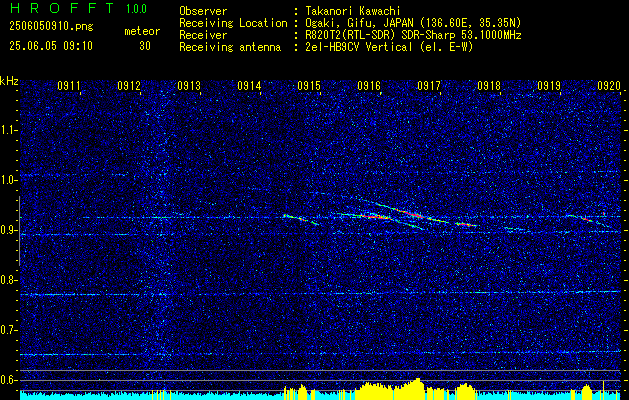The height and width of the screenshot is (400, 629).
Task: Click the meteor count value 30
Action: [x=145, y=46]
